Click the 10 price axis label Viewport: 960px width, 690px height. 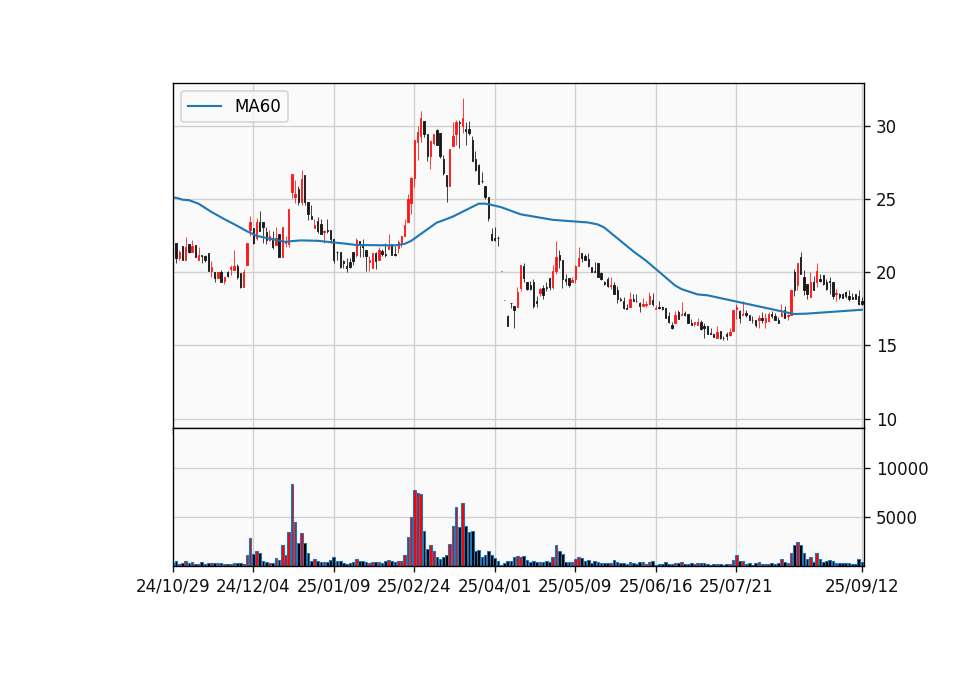[886, 419]
